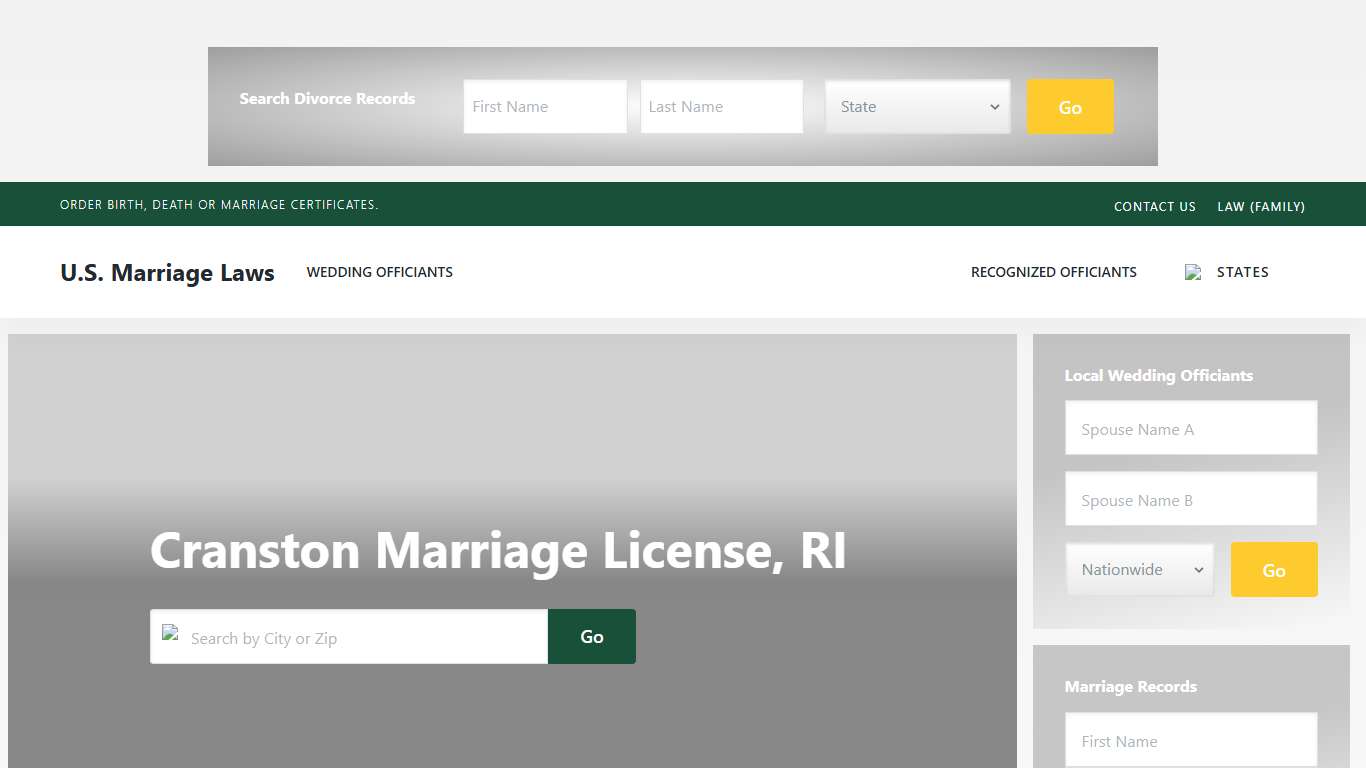Click the First Name divorce search field
This screenshot has height=768, width=1366.
tap(544, 106)
